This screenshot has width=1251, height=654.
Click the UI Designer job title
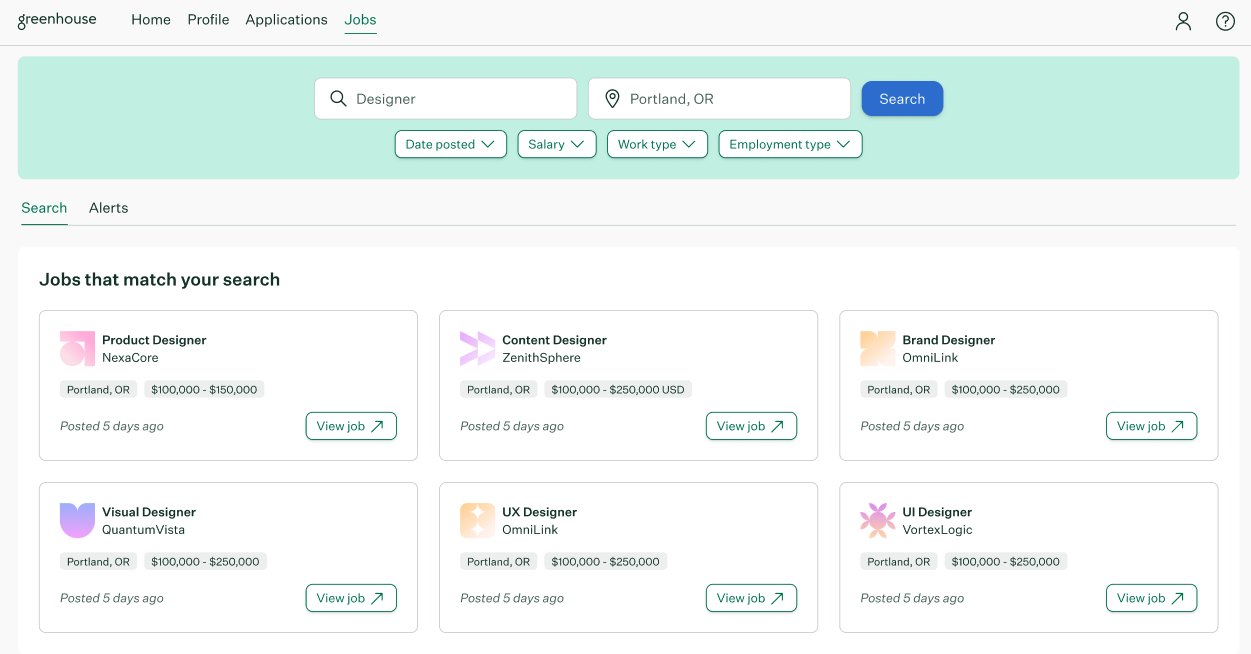[x=937, y=512]
